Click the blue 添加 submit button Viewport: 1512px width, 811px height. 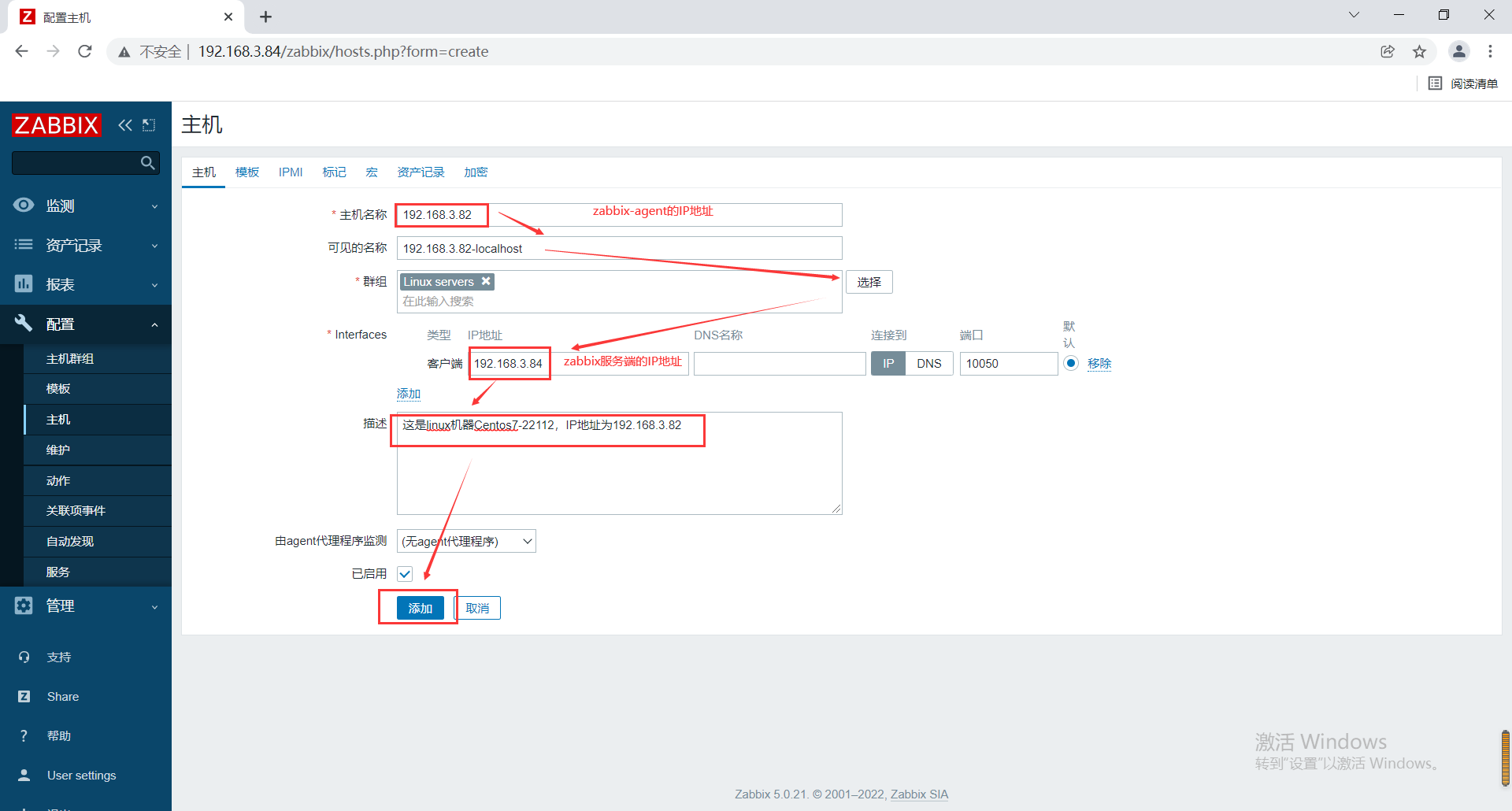pos(421,608)
